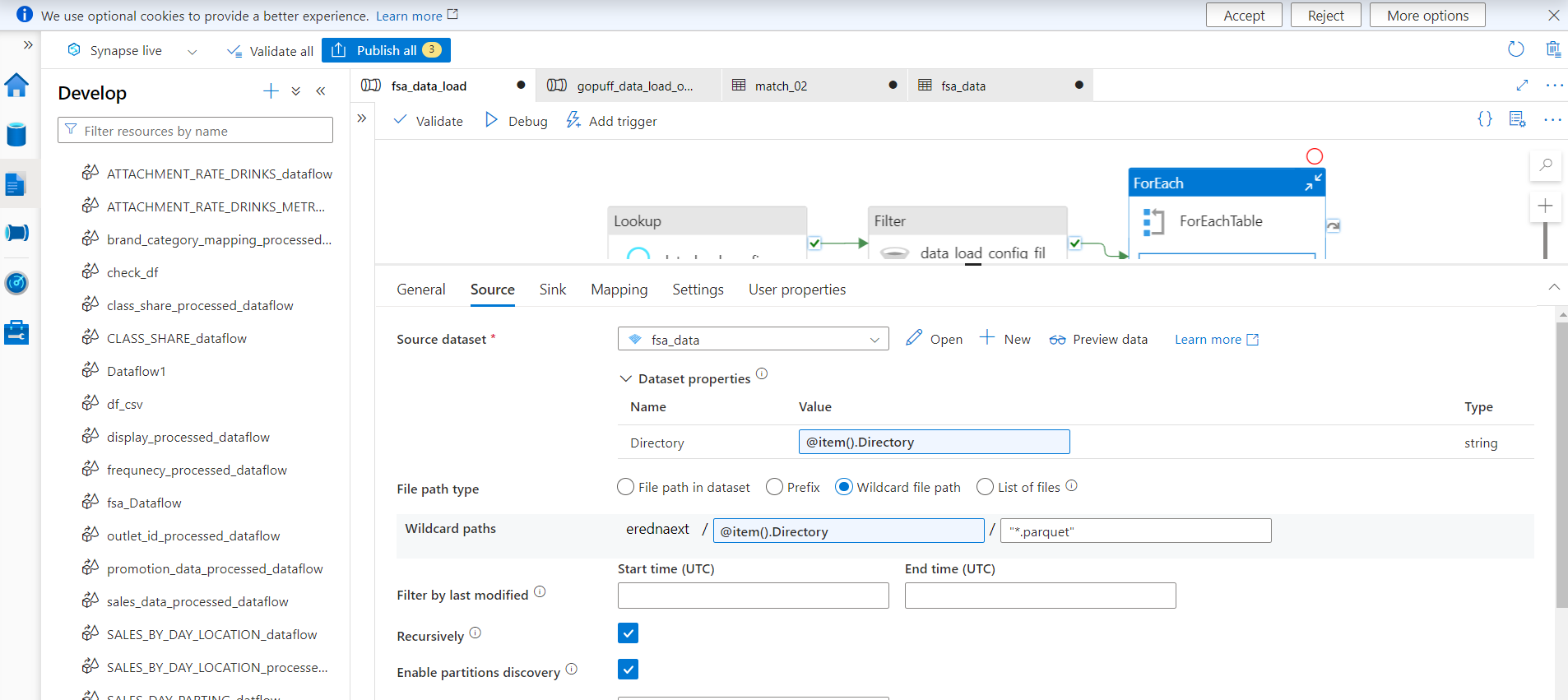
Task: Switch to the Settings tab
Action: click(698, 290)
